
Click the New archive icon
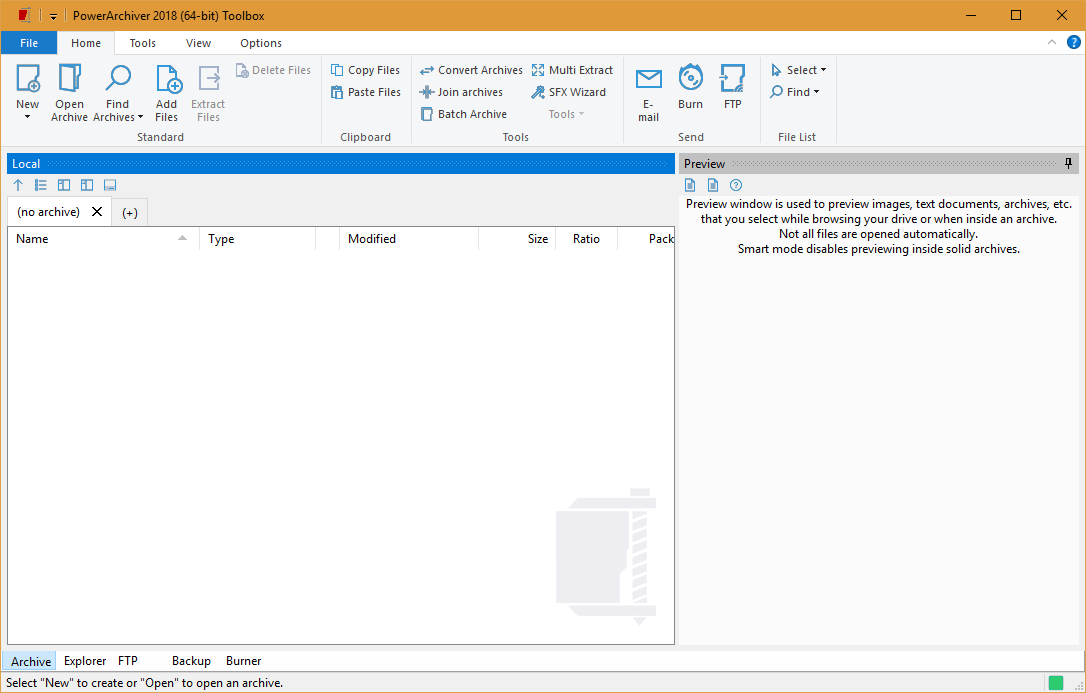tap(28, 78)
